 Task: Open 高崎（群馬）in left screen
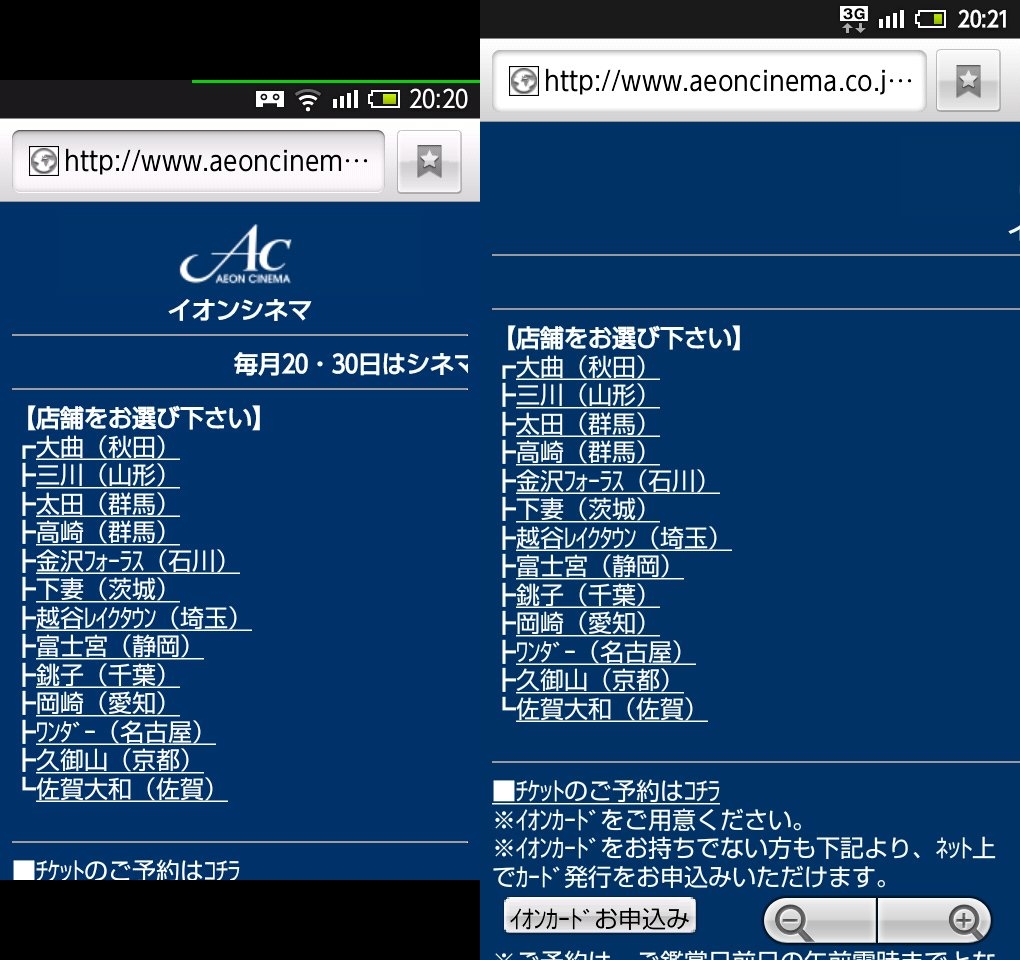pyautogui.click(x=107, y=533)
